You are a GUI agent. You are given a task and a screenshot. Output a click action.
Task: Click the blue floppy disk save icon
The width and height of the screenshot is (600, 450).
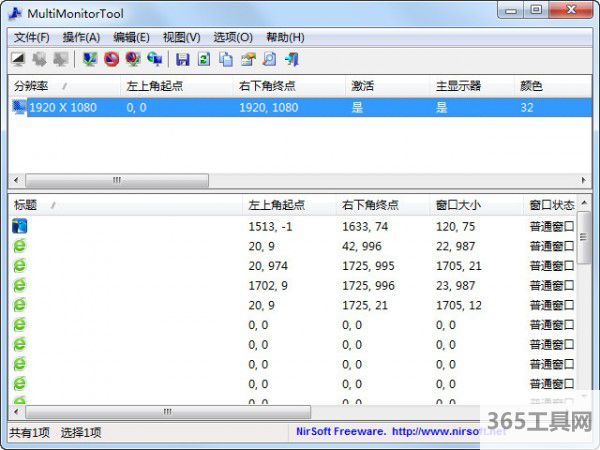pyautogui.click(x=182, y=59)
